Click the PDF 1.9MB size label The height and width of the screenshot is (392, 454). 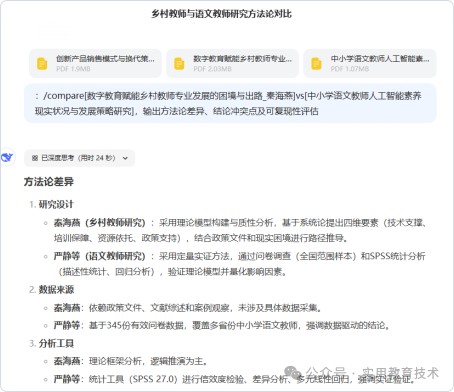coord(73,69)
